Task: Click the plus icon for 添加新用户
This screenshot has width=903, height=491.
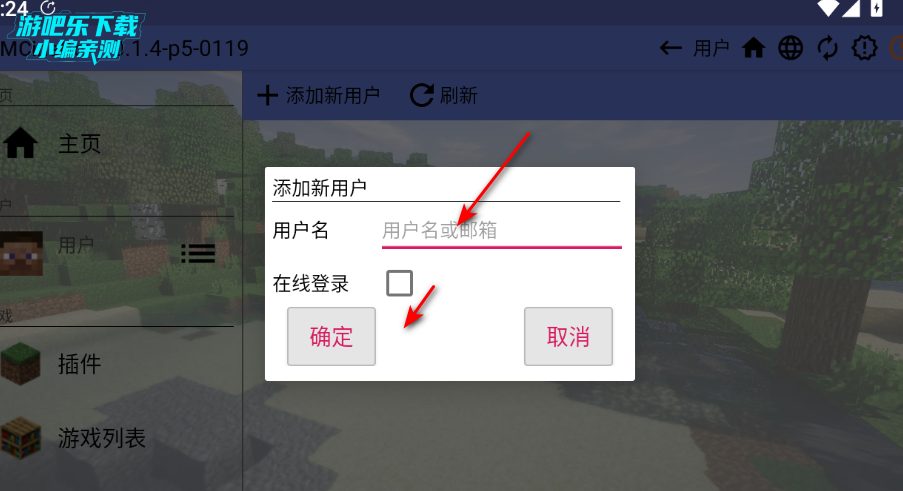Action: (x=267, y=95)
